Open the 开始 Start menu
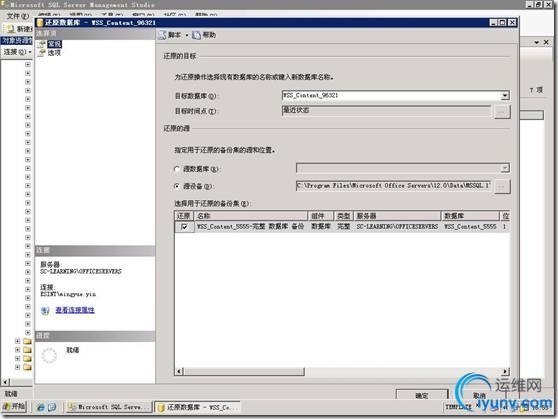The width and height of the screenshot is (558, 419). coord(14,407)
